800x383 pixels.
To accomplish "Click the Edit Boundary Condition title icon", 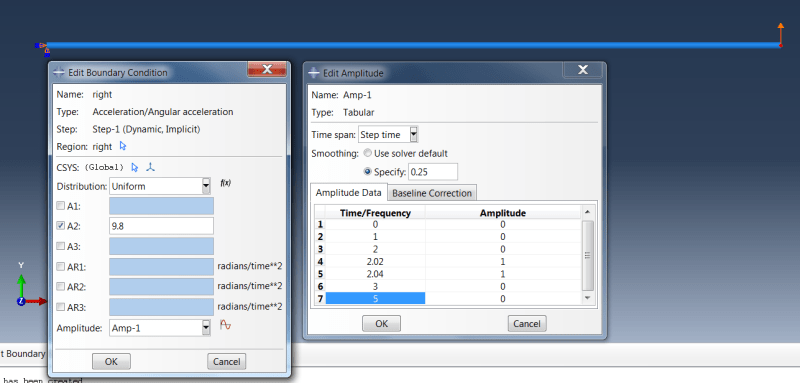I will coord(59,72).
